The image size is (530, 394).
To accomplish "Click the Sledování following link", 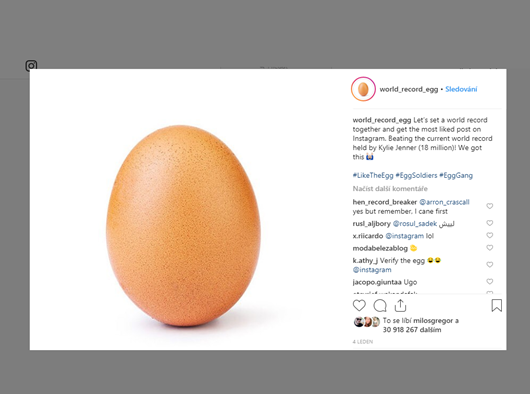I will (461, 89).
